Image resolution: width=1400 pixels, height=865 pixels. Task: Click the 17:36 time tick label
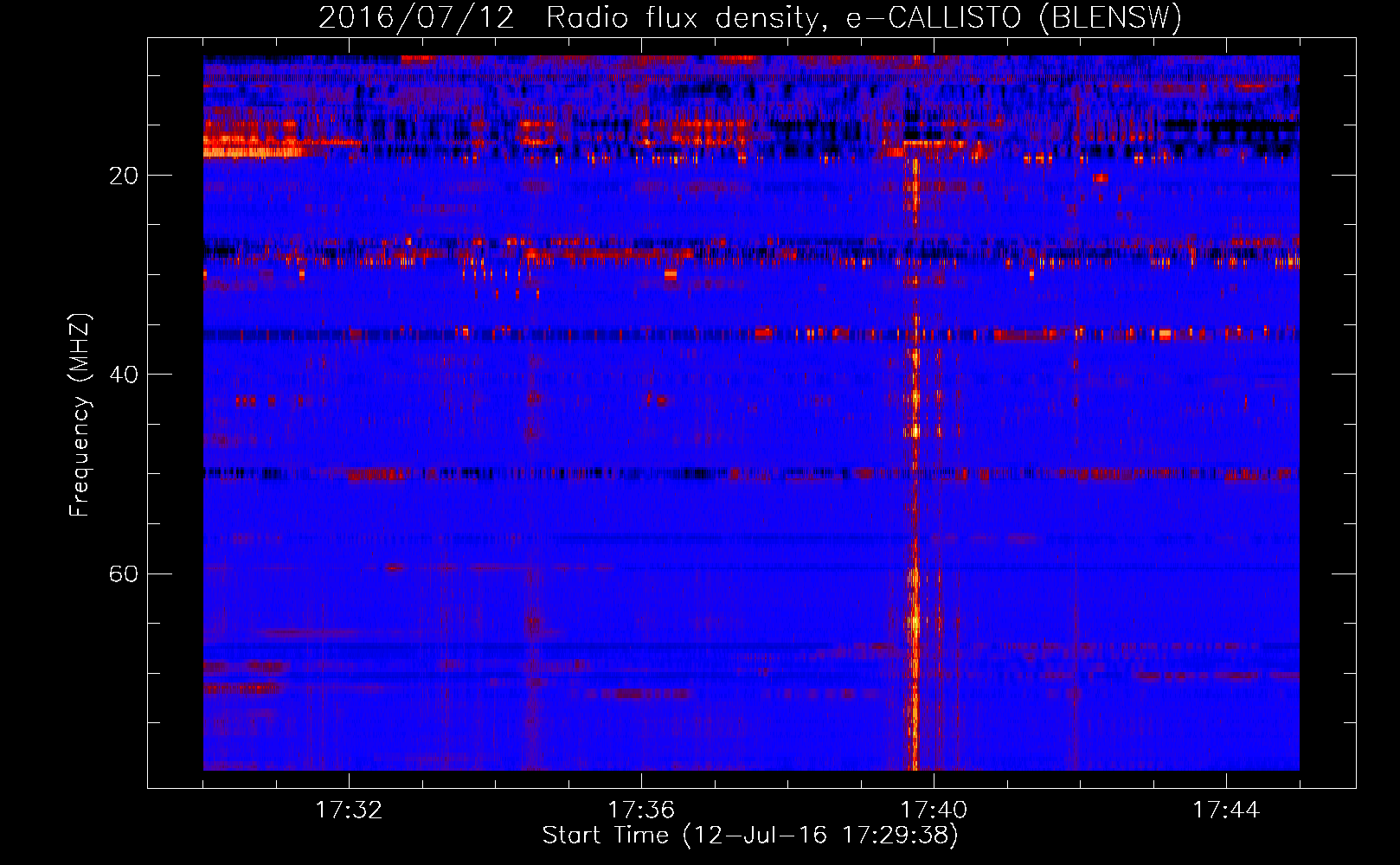tap(641, 810)
